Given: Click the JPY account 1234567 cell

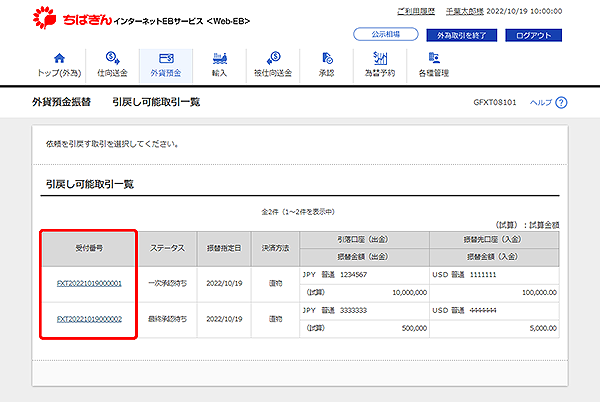Looking at the screenshot, I should pyautogui.click(x=364, y=275).
